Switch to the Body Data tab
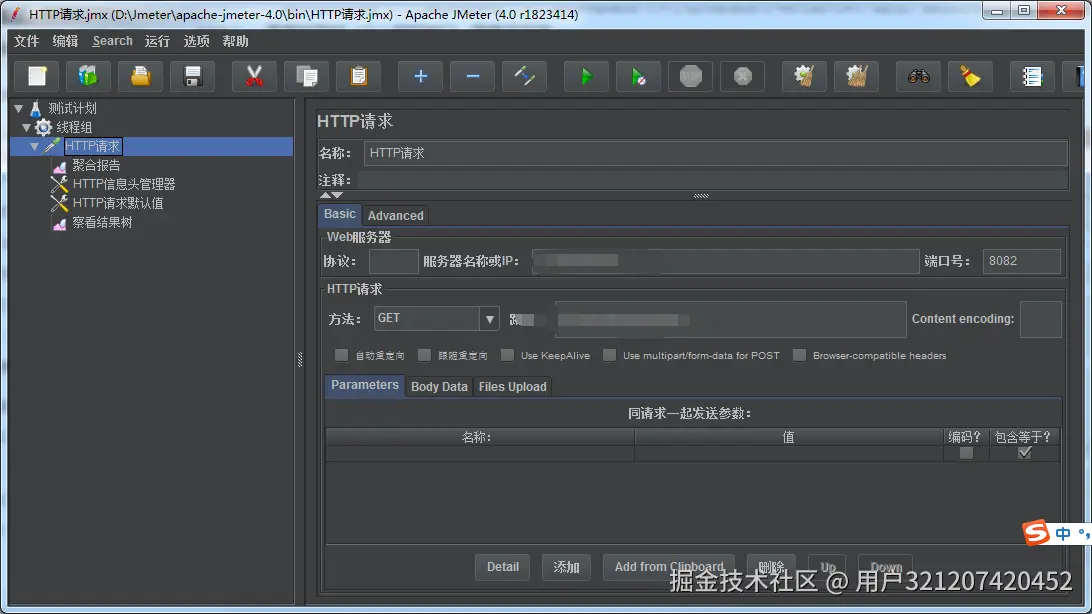1092x614 pixels. coord(439,387)
